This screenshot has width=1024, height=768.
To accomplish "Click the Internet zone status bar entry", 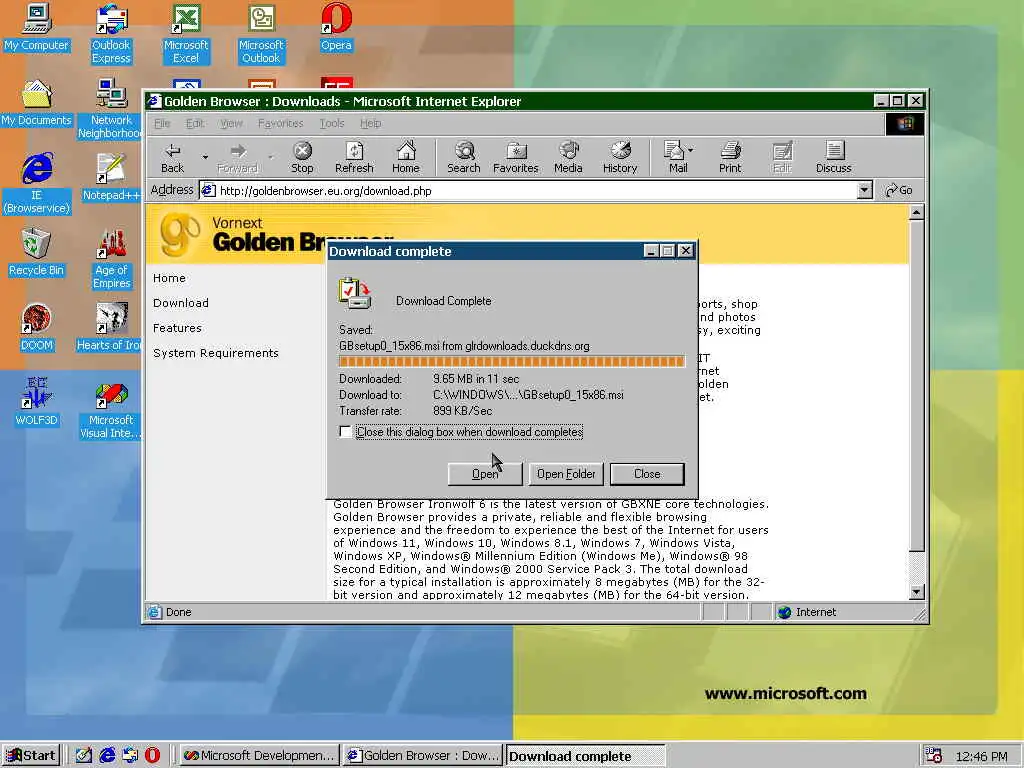I will (x=808, y=612).
